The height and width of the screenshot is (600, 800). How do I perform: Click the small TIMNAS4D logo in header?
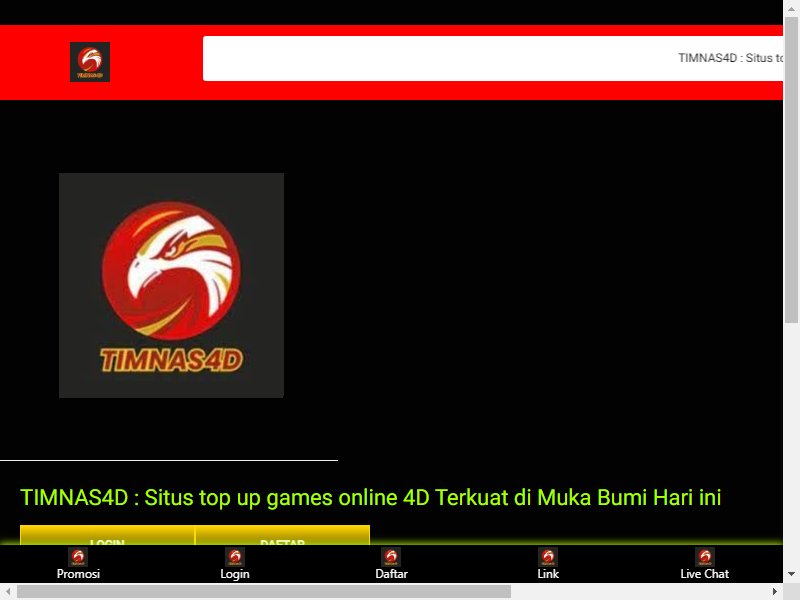pyautogui.click(x=90, y=62)
